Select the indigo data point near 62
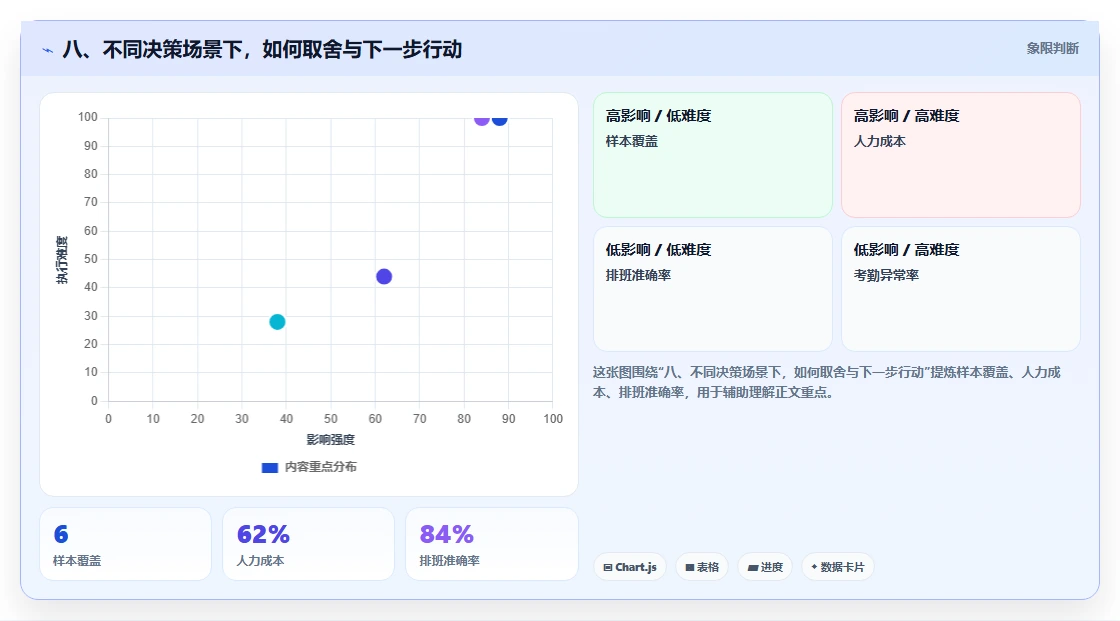 tap(384, 277)
